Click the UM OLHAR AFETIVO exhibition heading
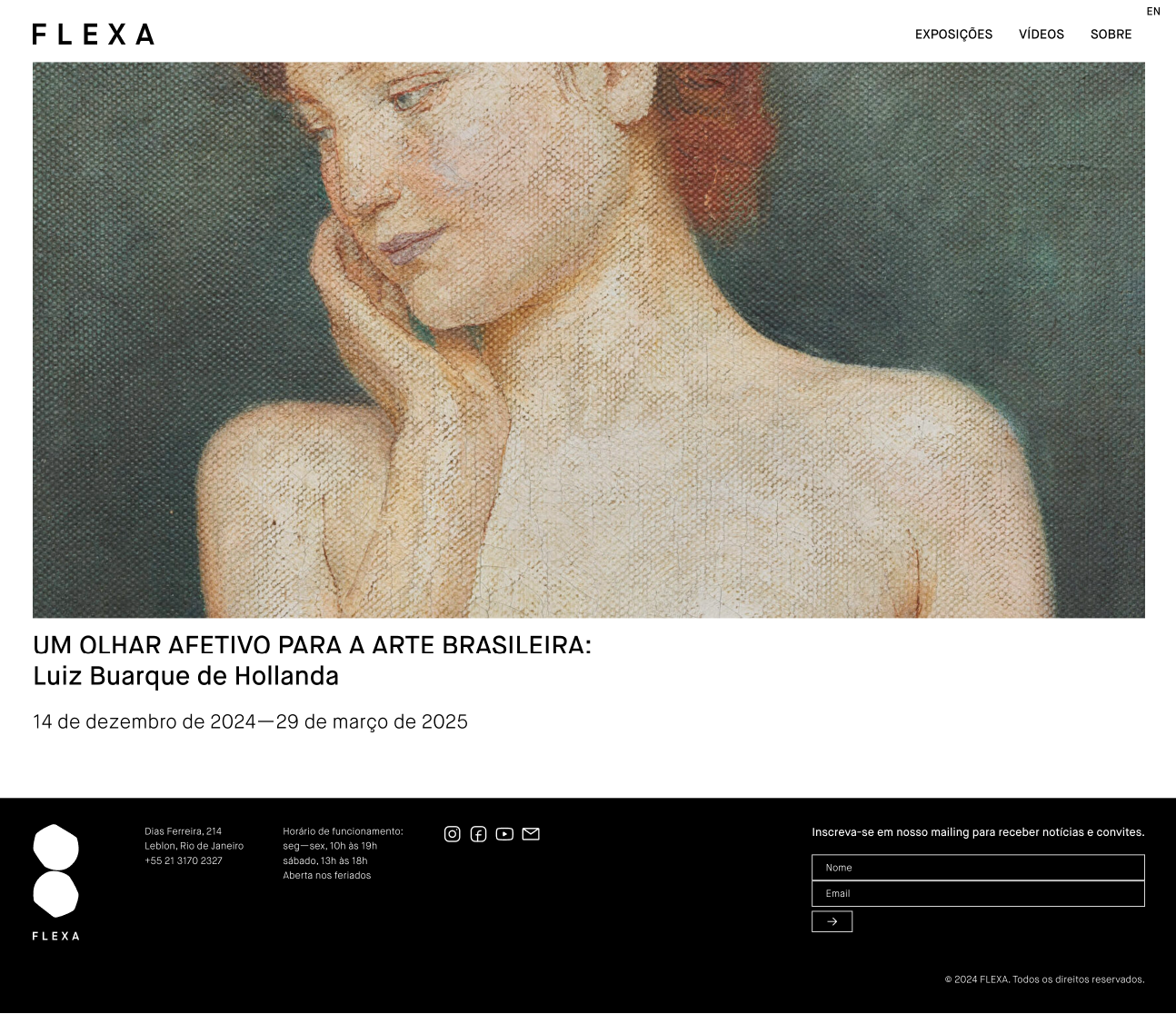The image size is (1176, 1014). [312, 645]
